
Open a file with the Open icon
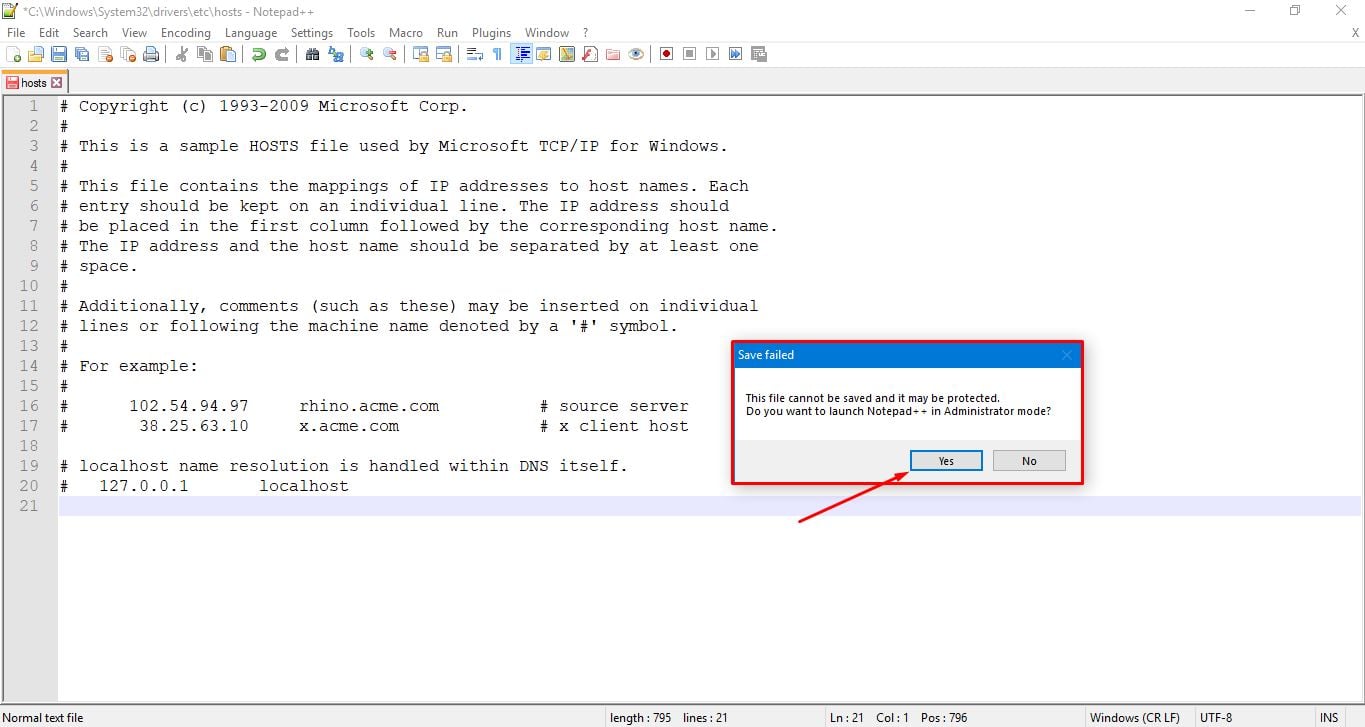tap(36, 55)
